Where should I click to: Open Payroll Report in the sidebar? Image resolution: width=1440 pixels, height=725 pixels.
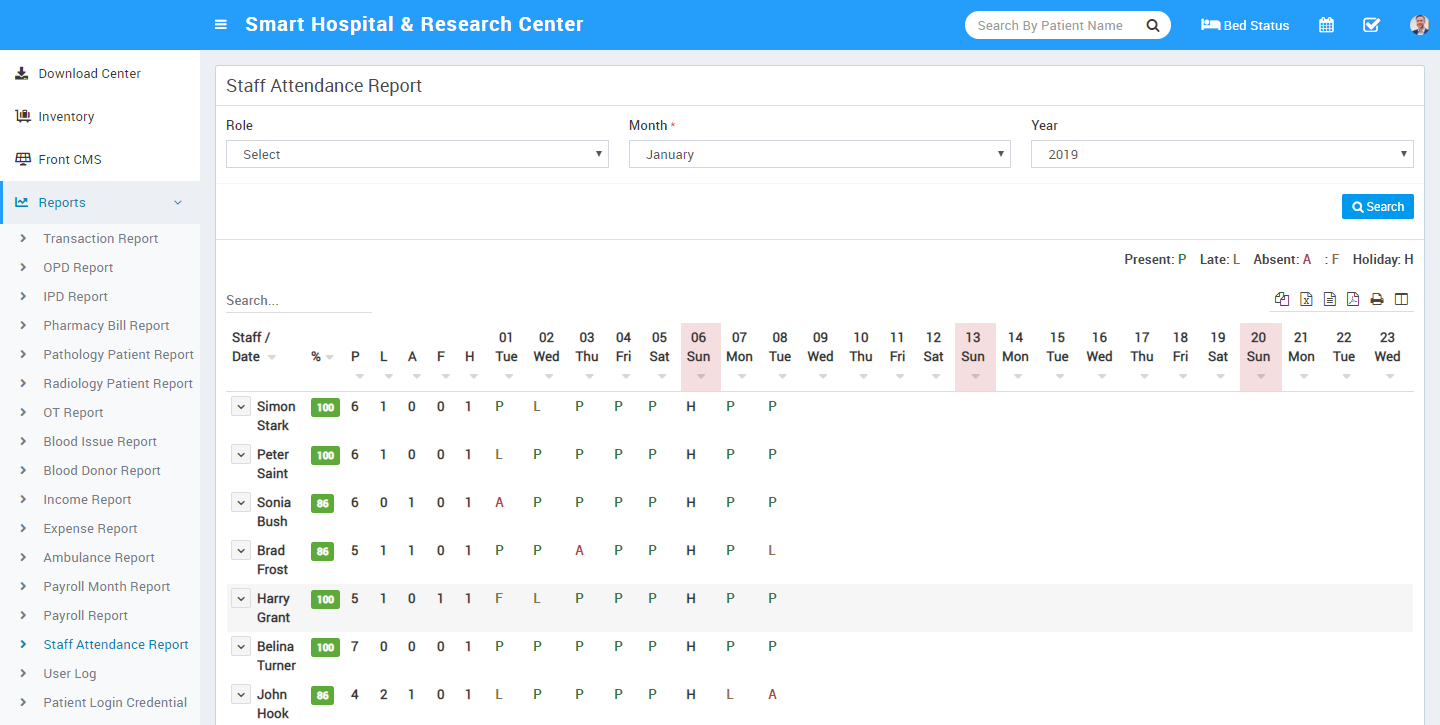pyautogui.click(x=86, y=616)
